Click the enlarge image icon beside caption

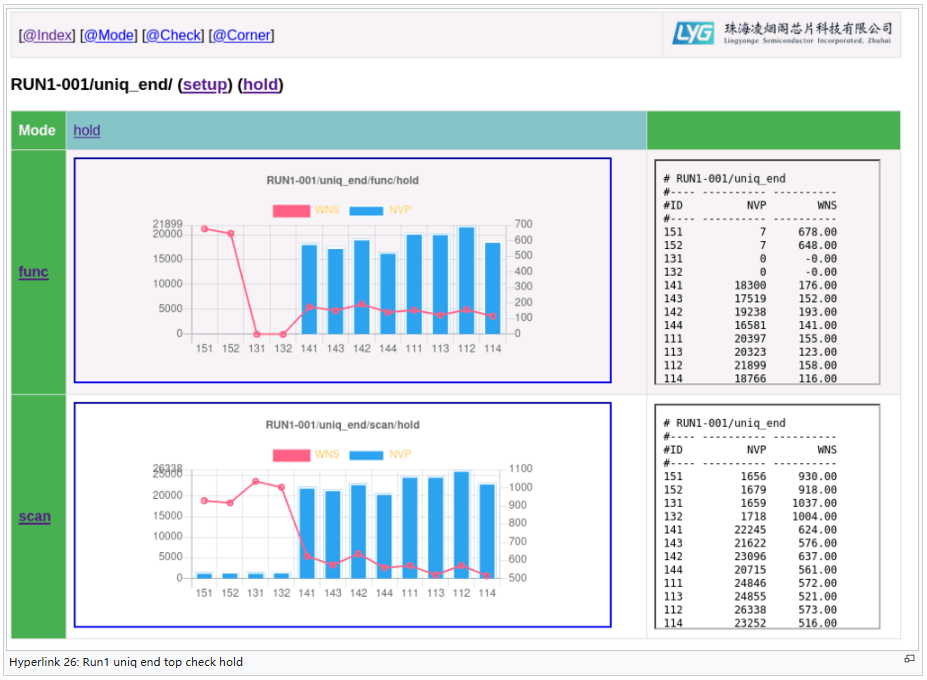point(909,659)
